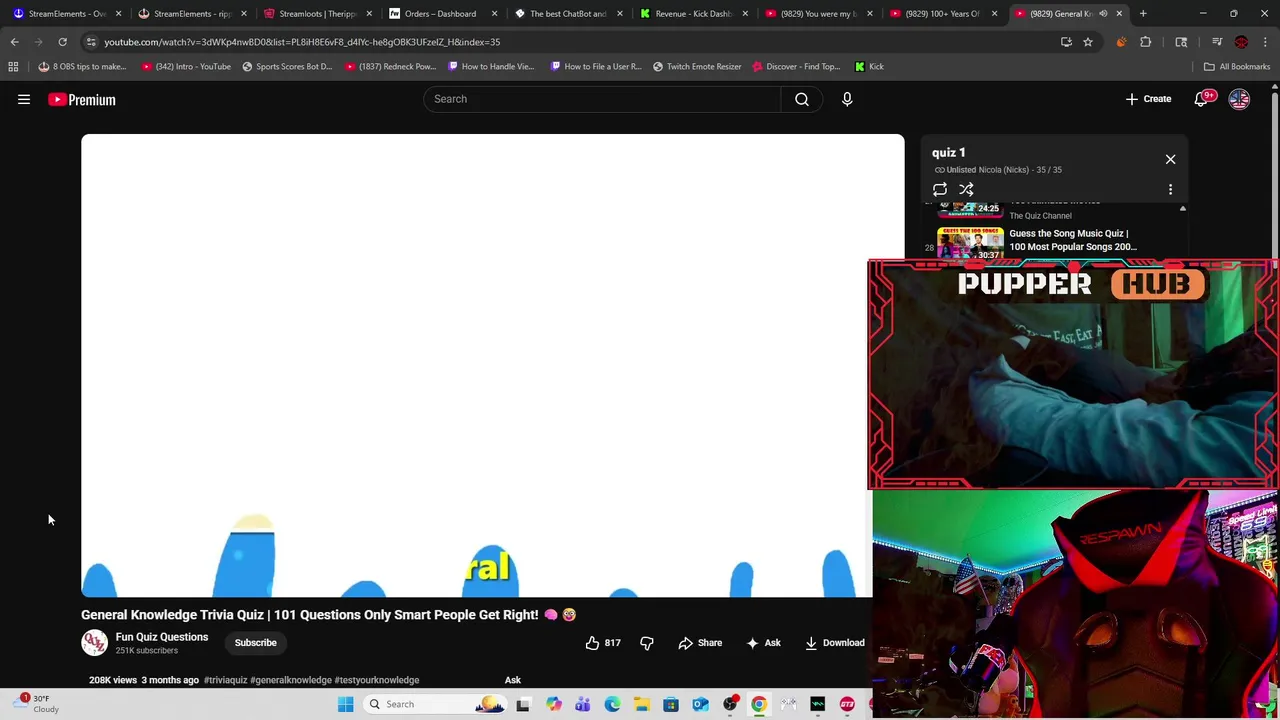Open the #testyourknowledge hashtag link
This screenshot has height=720, width=1280.
pos(377,680)
